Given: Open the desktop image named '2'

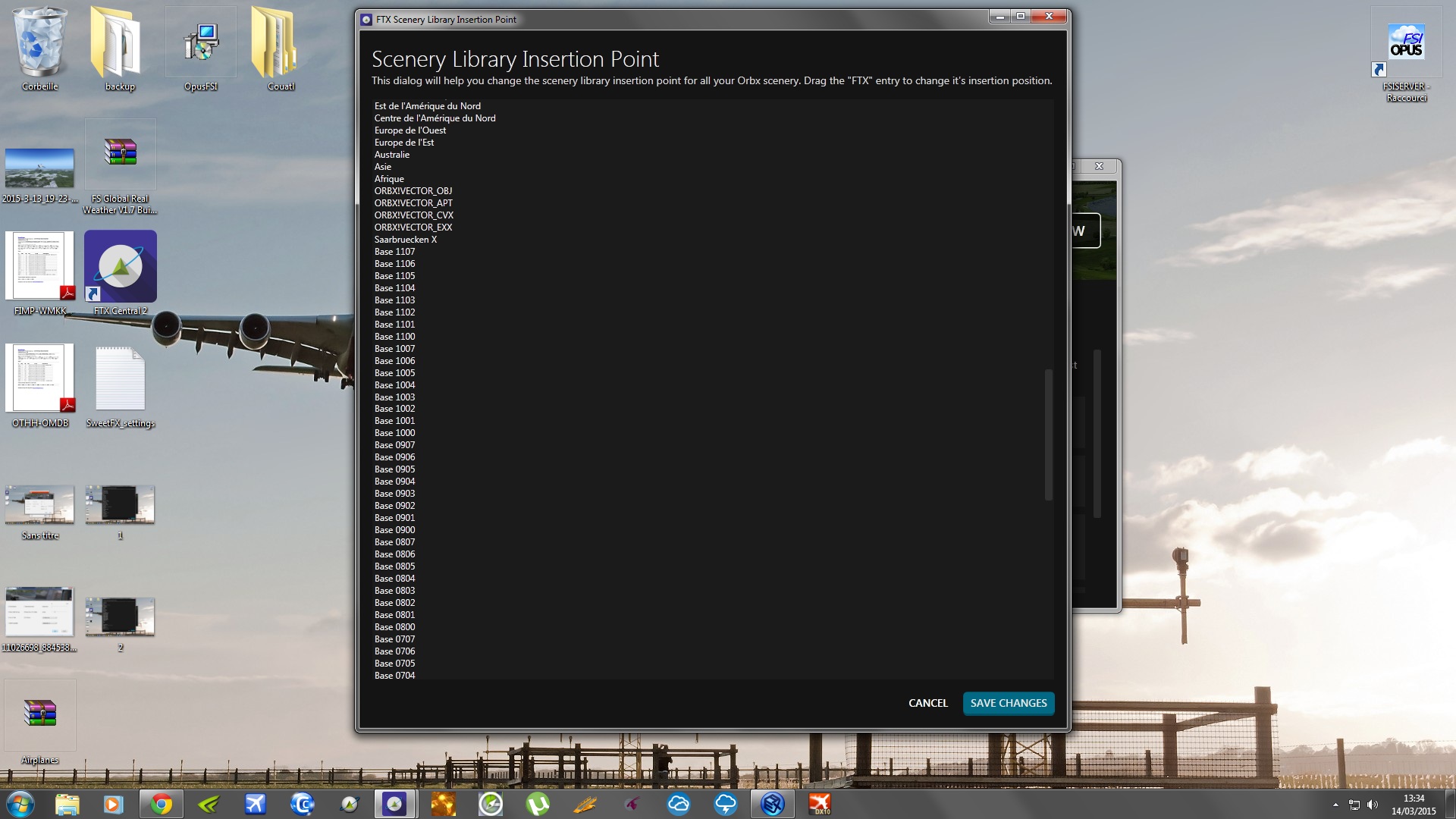Looking at the screenshot, I should [120, 623].
